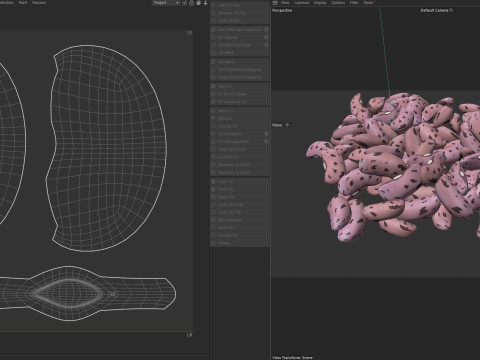The image size is (480, 360).
Task: Open the gear options for UV Unwrap
Action: coord(266,37)
